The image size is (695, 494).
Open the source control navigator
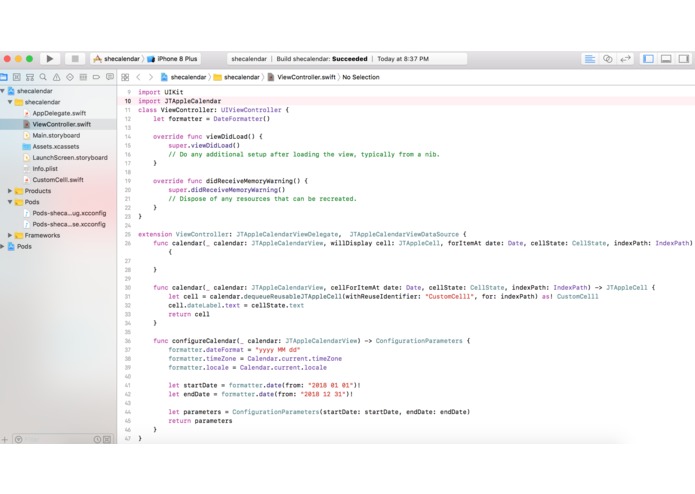point(17,77)
